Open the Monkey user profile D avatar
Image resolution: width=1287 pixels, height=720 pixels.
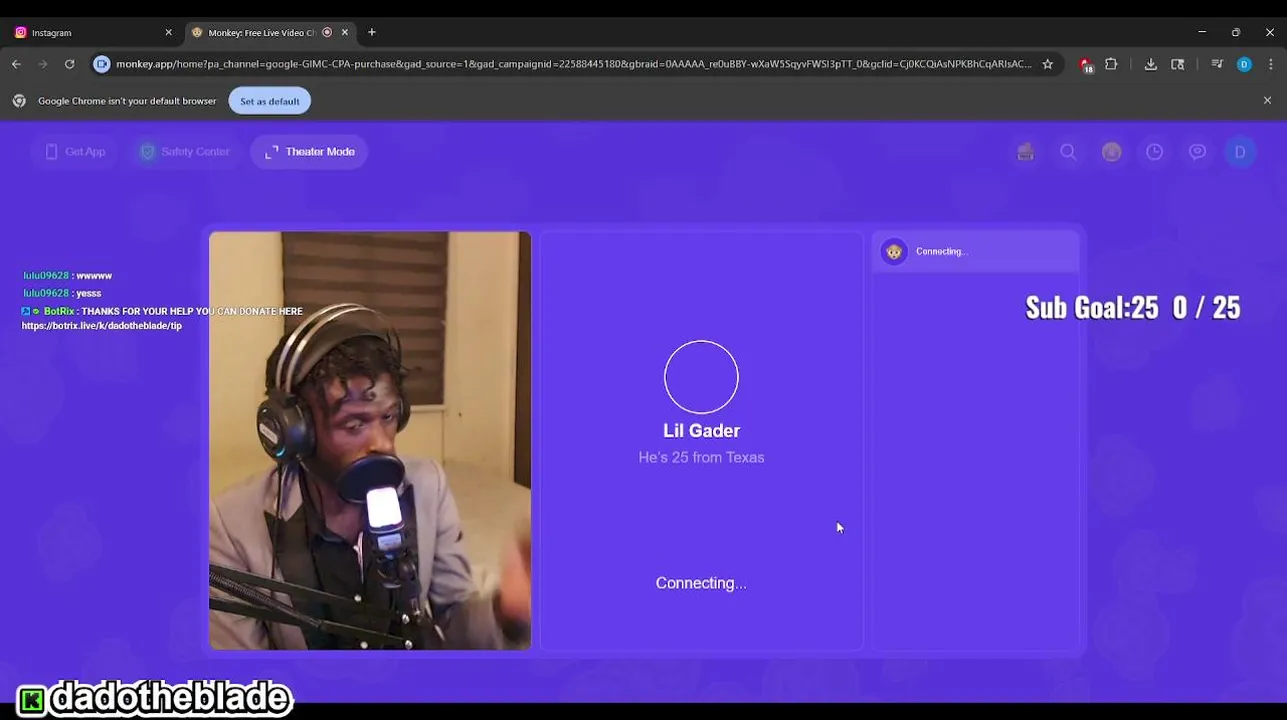[1240, 152]
